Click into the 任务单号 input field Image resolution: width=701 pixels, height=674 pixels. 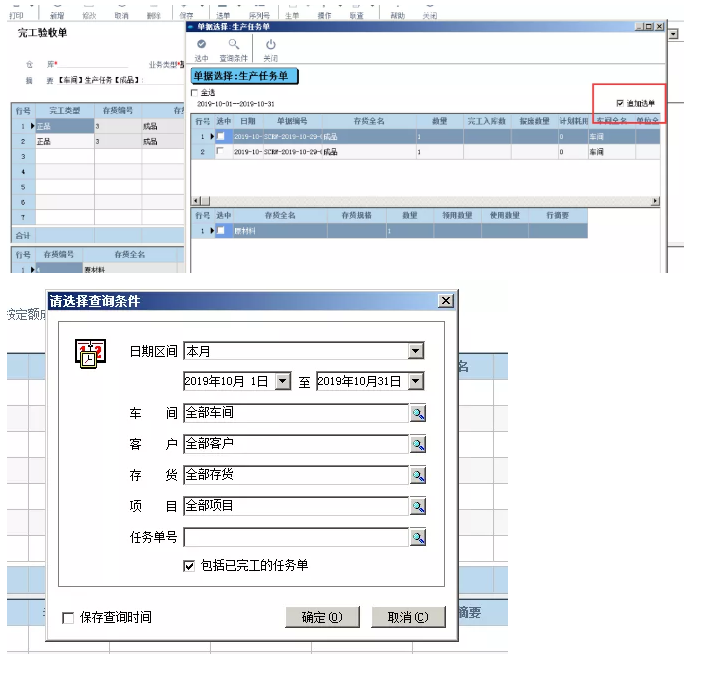295,538
